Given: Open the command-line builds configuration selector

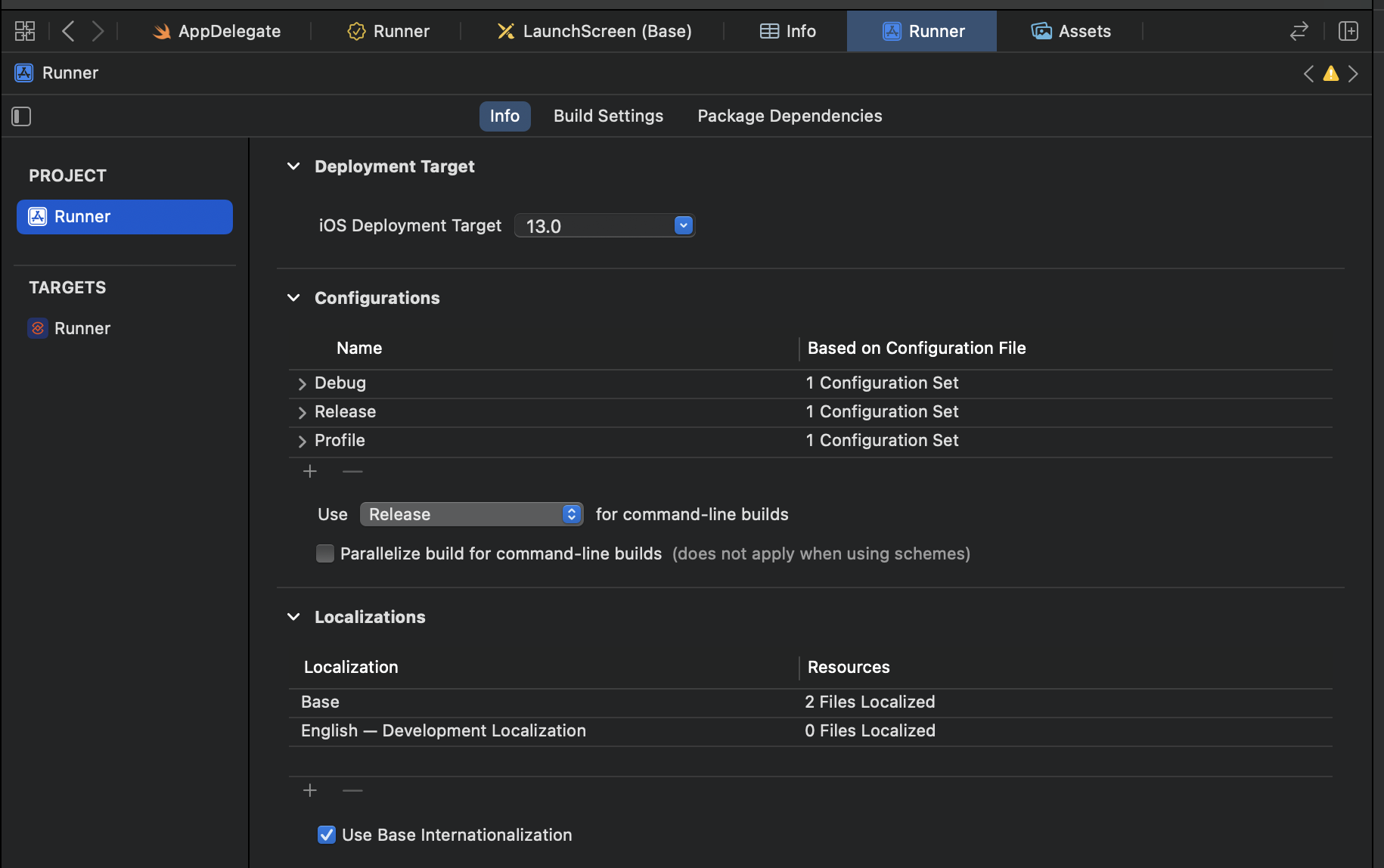Looking at the screenshot, I should pyautogui.click(x=471, y=514).
